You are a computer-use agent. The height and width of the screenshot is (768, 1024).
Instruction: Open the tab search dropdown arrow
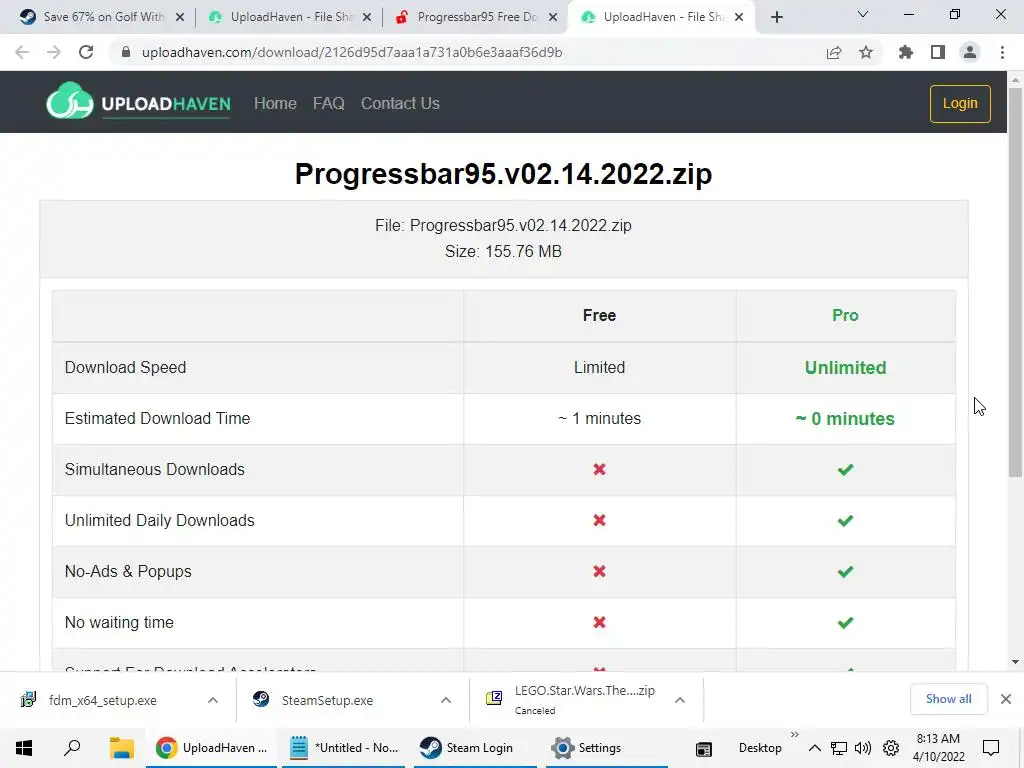(863, 14)
